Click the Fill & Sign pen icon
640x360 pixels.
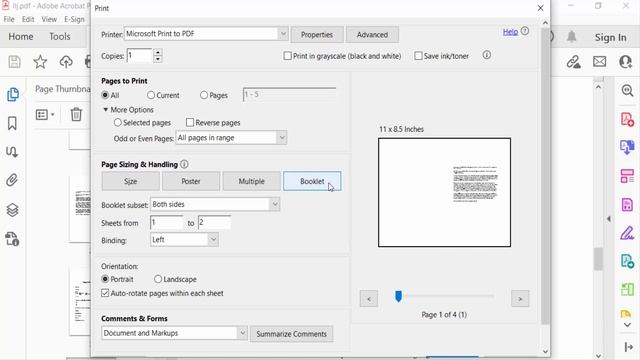tap(627, 233)
